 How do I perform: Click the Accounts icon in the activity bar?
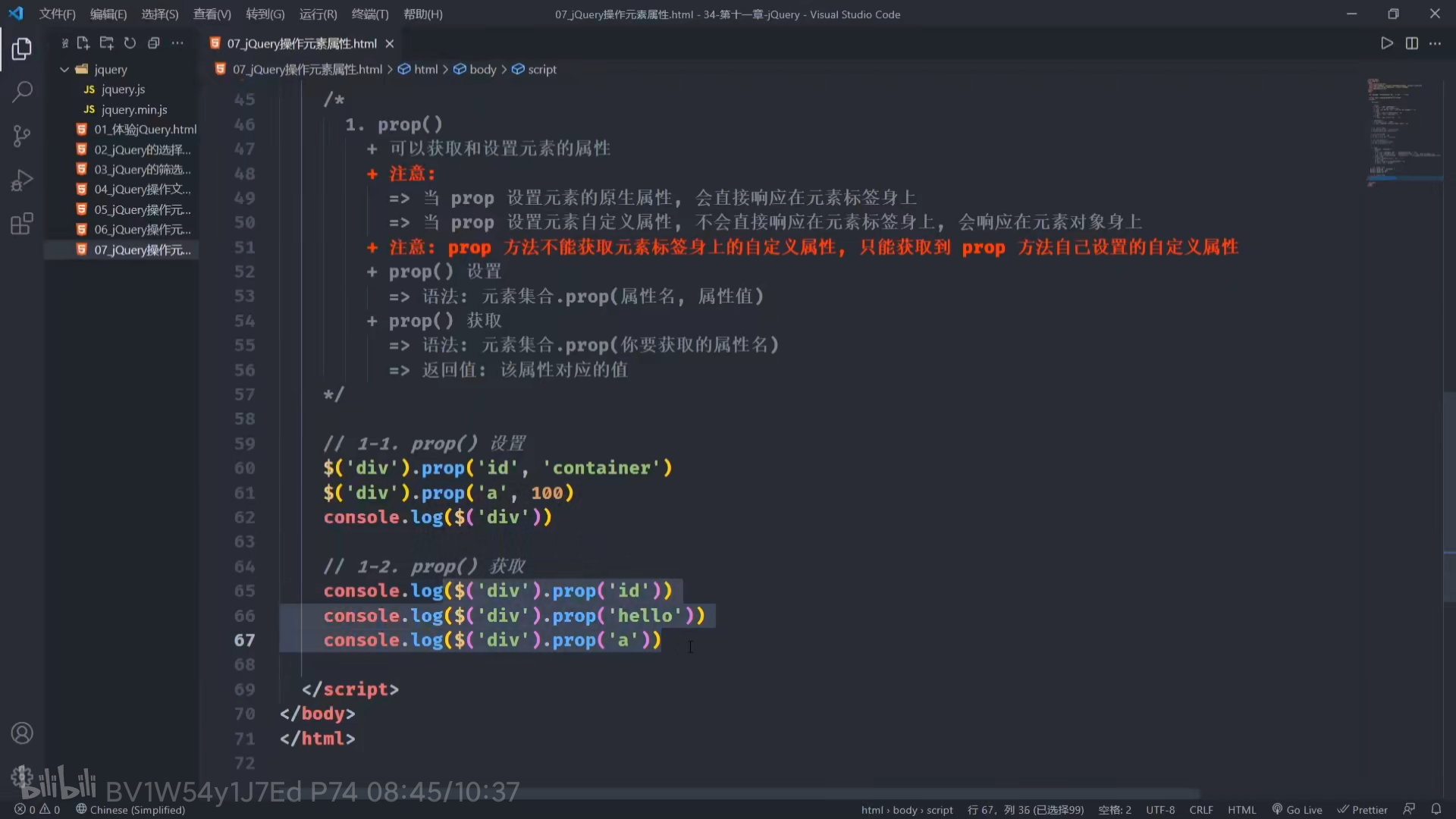(22, 733)
